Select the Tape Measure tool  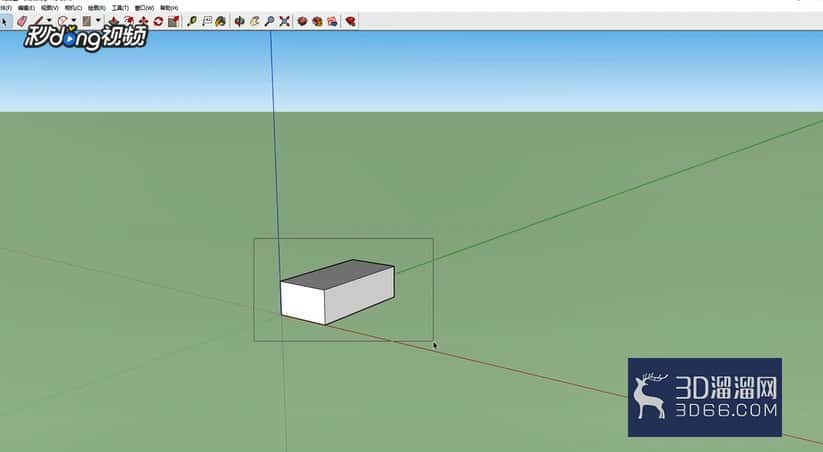[192, 22]
